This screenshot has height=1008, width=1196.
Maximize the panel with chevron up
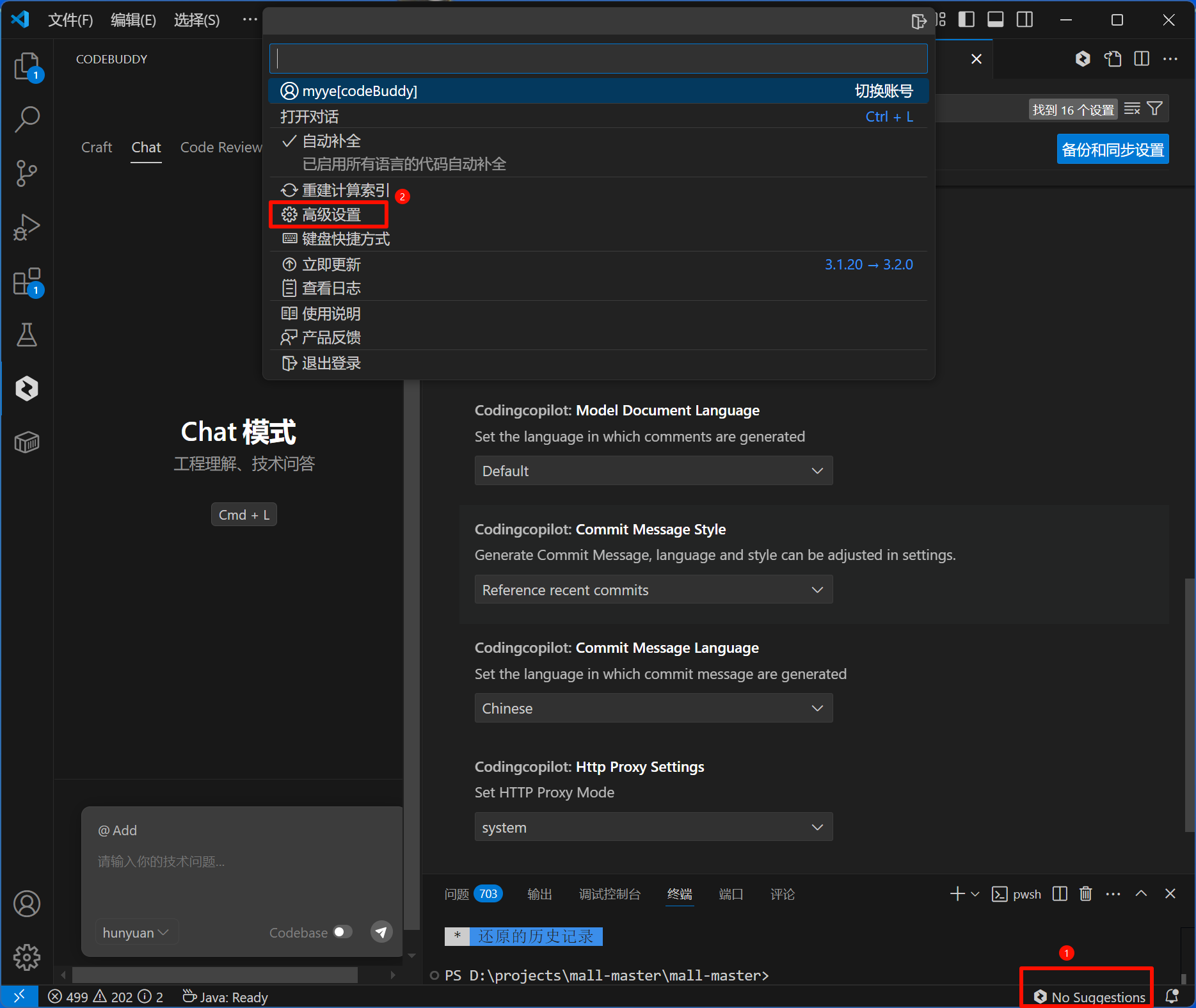pyautogui.click(x=1141, y=893)
